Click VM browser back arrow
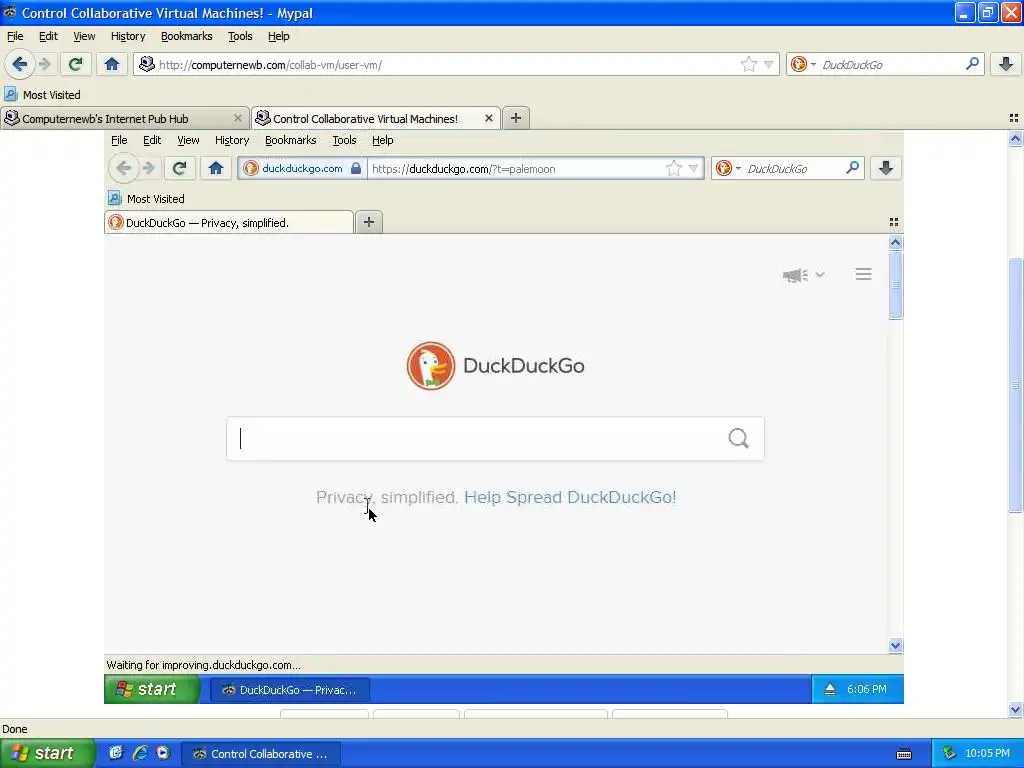Screen dimensions: 1024x768 [123, 168]
